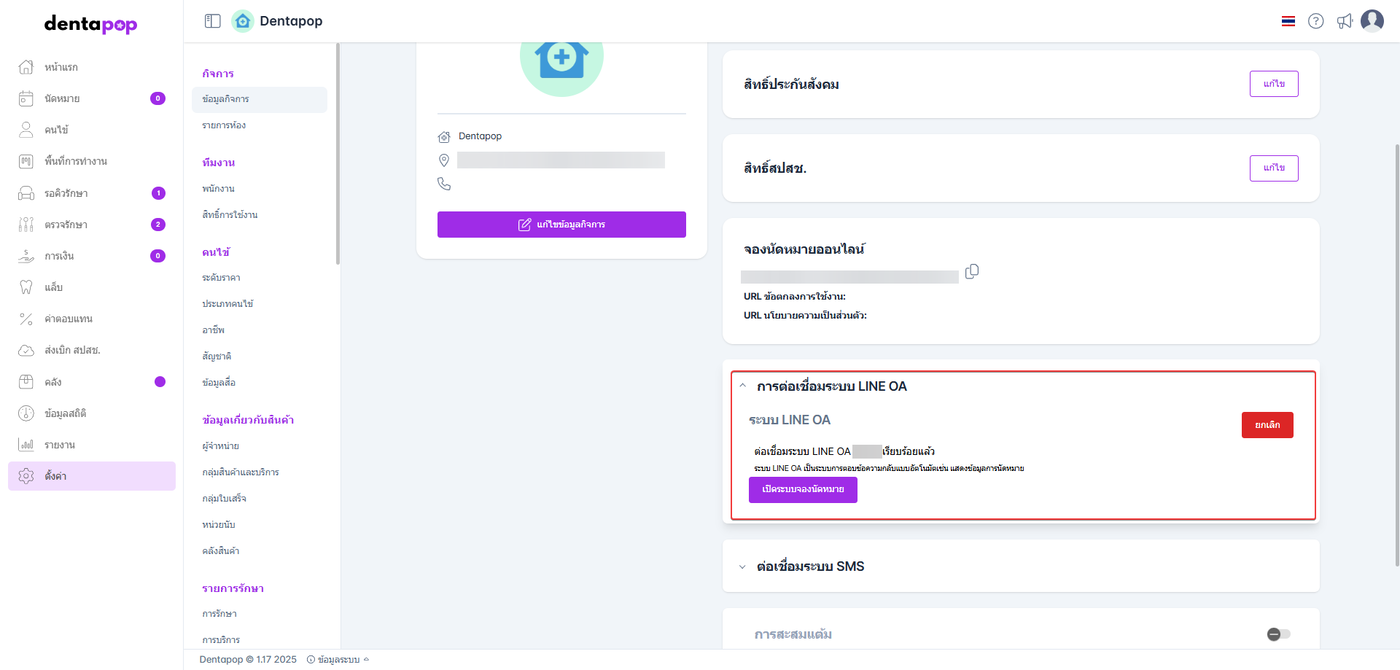This screenshot has height=670, width=1400.
Task: Open ระดับราคา settings page
Action: pyautogui.click(x=220, y=277)
